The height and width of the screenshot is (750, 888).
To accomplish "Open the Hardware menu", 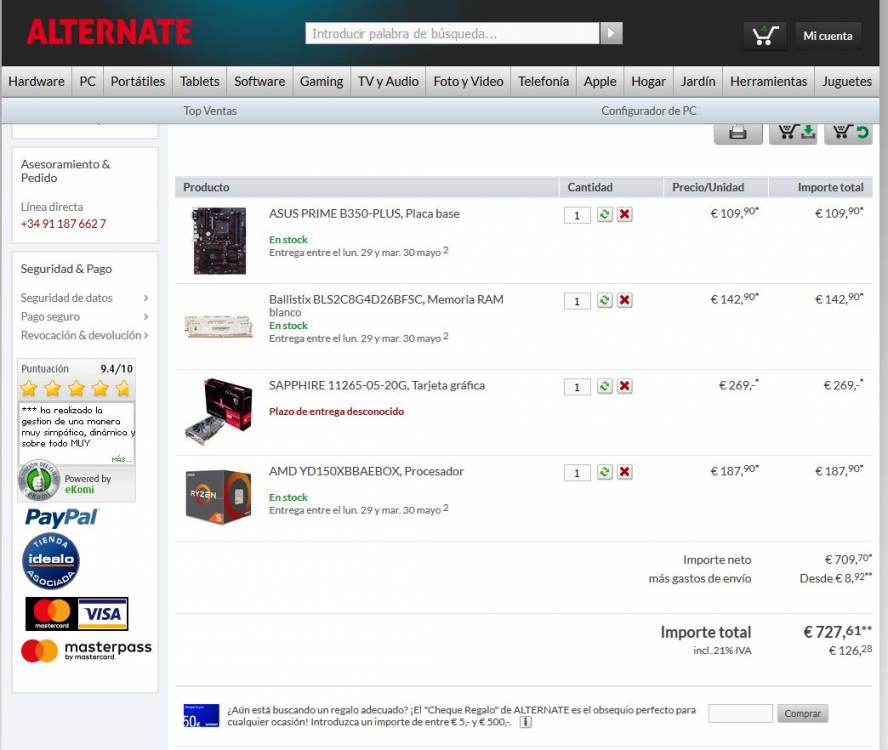I will pos(36,82).
